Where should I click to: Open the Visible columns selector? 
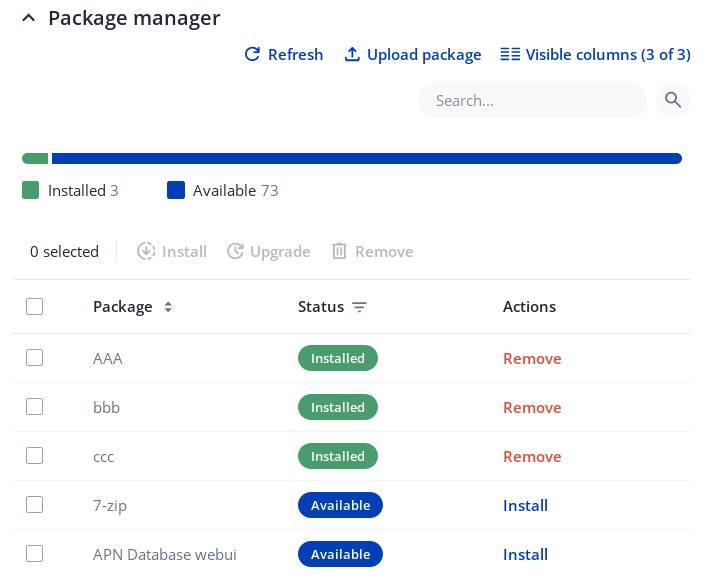(x=595, y=55)
